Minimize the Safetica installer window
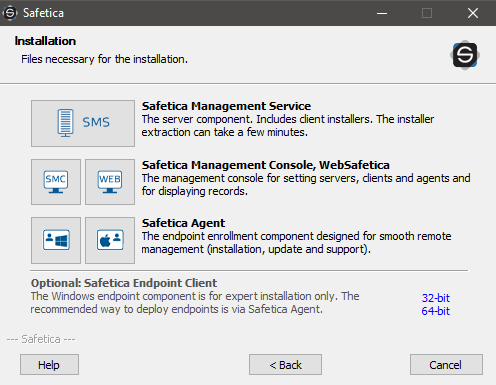 click(x=382, y=13)
